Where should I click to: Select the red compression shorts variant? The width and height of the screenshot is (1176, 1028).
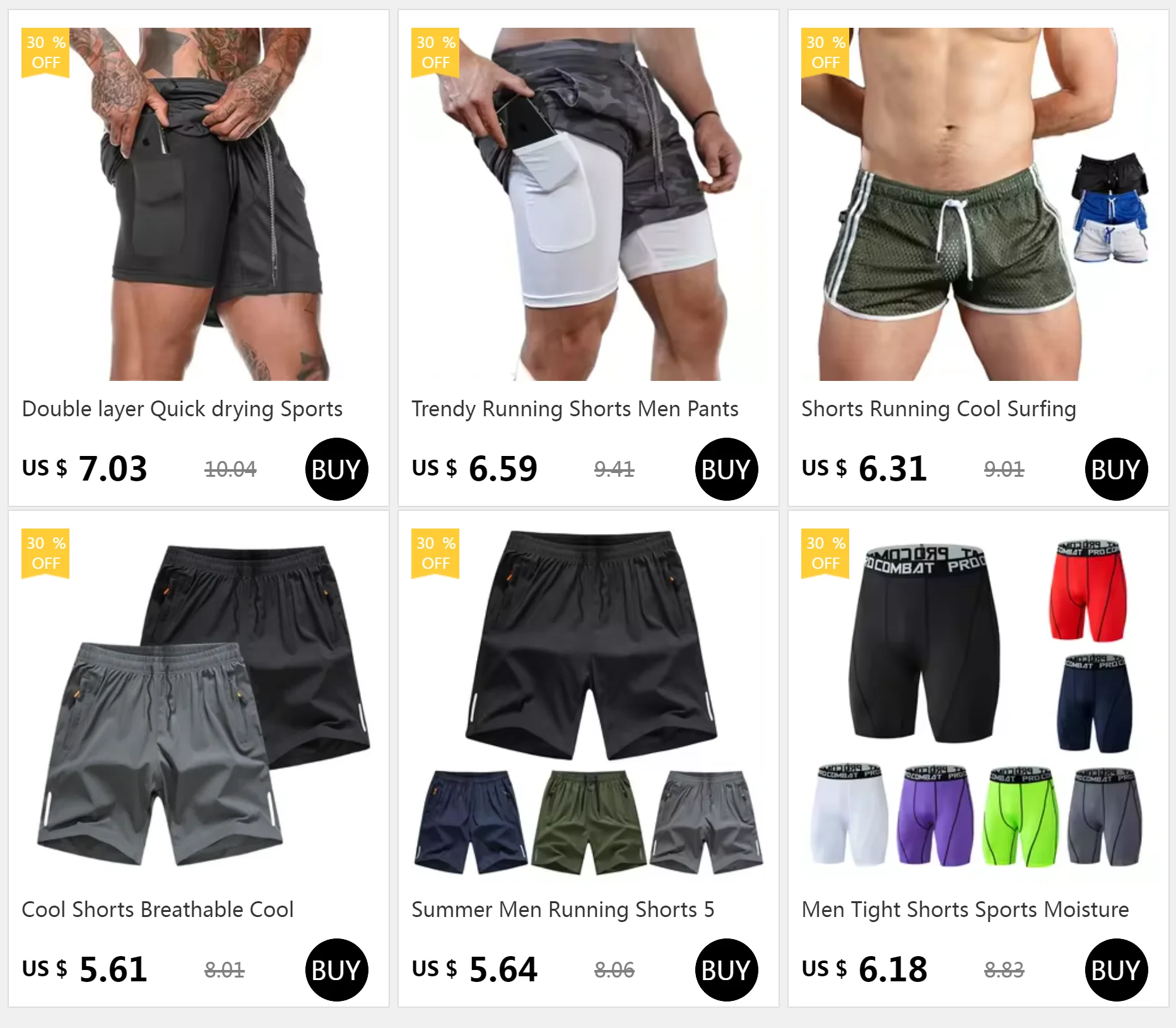pyautogui.click(x=1088, y=591)
